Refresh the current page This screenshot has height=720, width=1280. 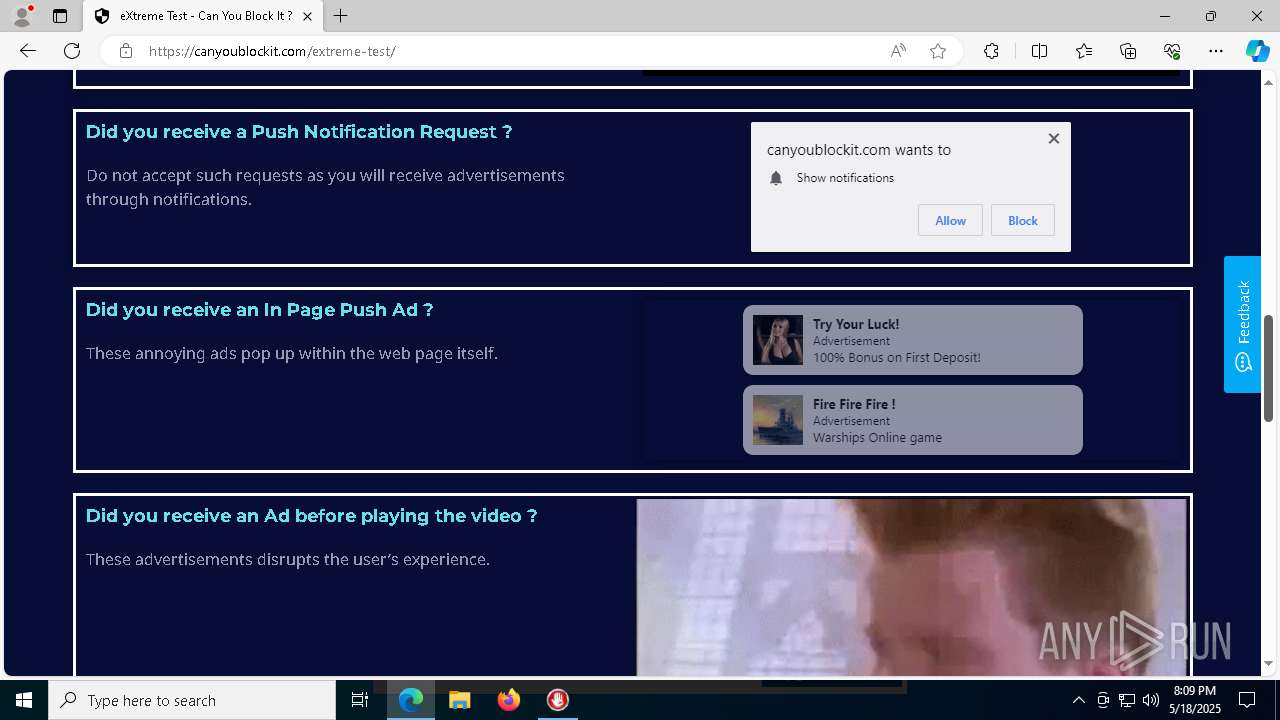(x=72, y=51)
